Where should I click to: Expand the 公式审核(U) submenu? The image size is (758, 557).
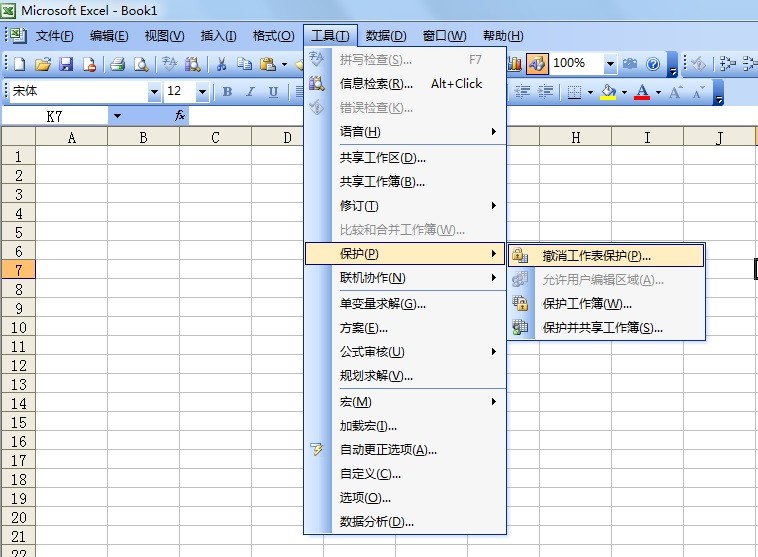[x=405, y=352]
